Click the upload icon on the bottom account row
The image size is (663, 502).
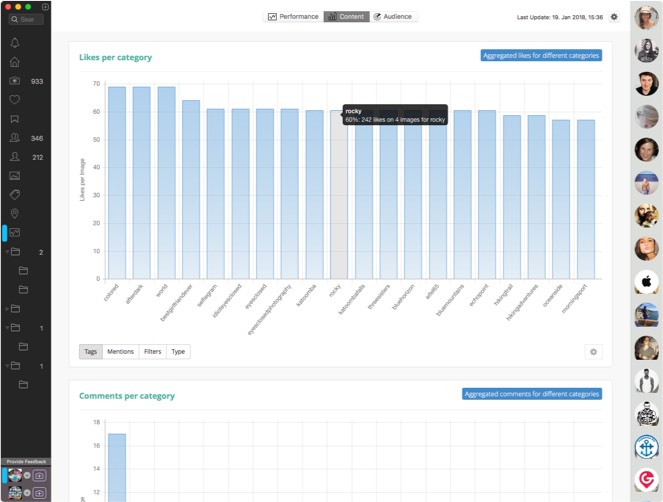coord(39,493)
